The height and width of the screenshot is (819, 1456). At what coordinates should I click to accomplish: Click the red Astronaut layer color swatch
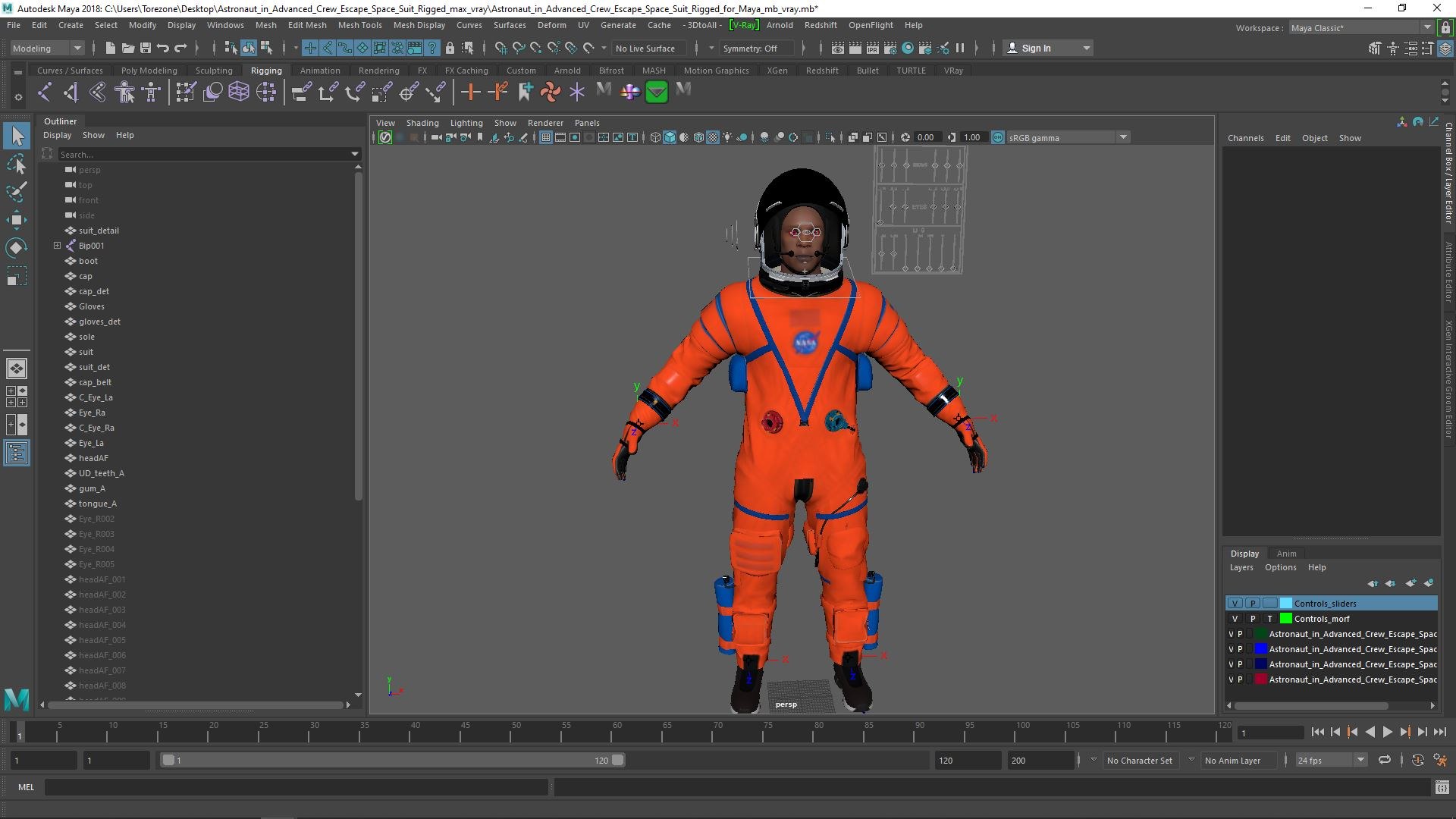click(1261, 679)
